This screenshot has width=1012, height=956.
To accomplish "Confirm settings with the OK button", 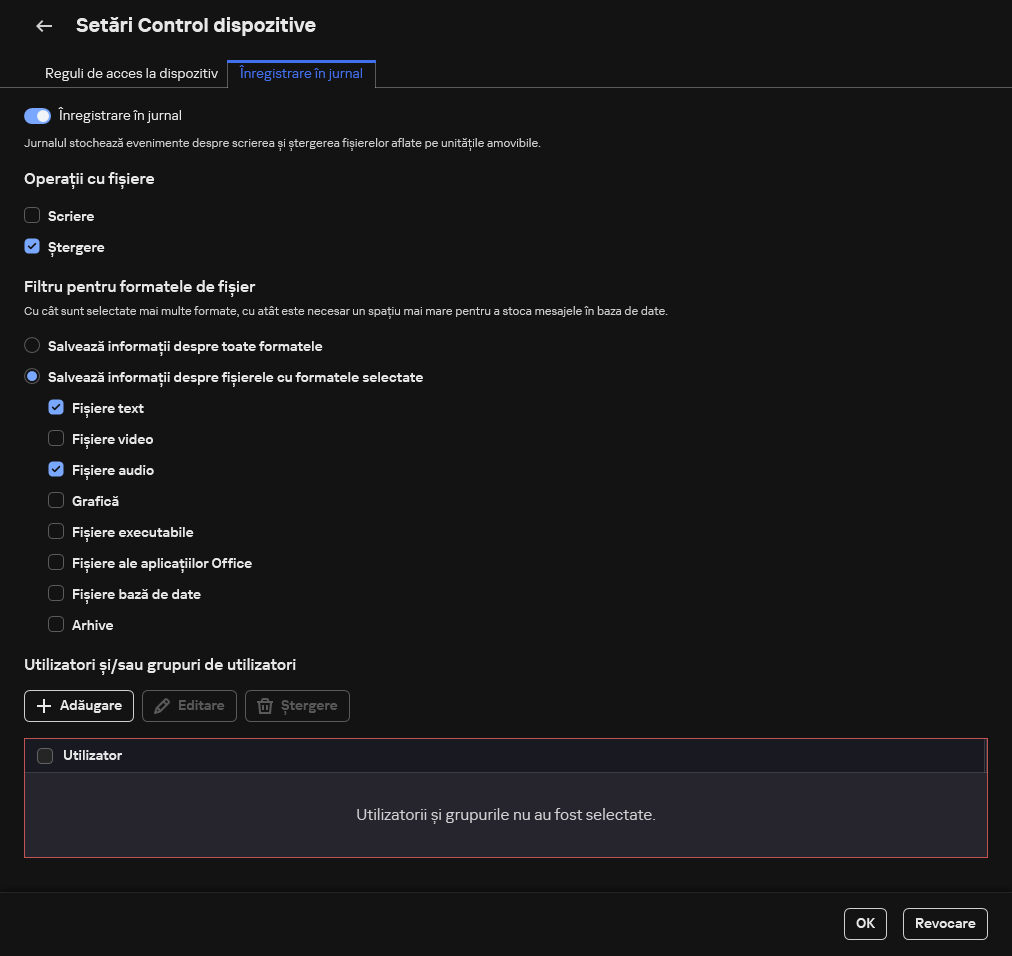I will click(x=865, y=924).
